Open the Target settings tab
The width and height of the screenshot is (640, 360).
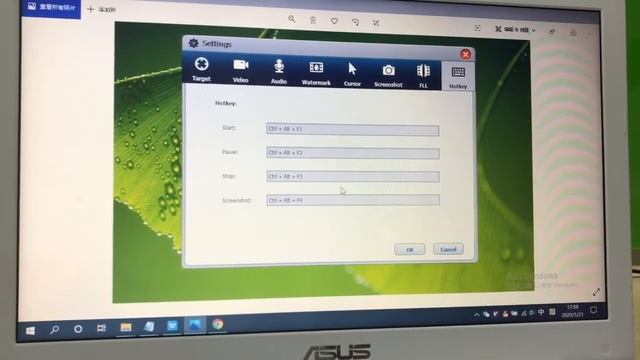[x=202, y=69]
